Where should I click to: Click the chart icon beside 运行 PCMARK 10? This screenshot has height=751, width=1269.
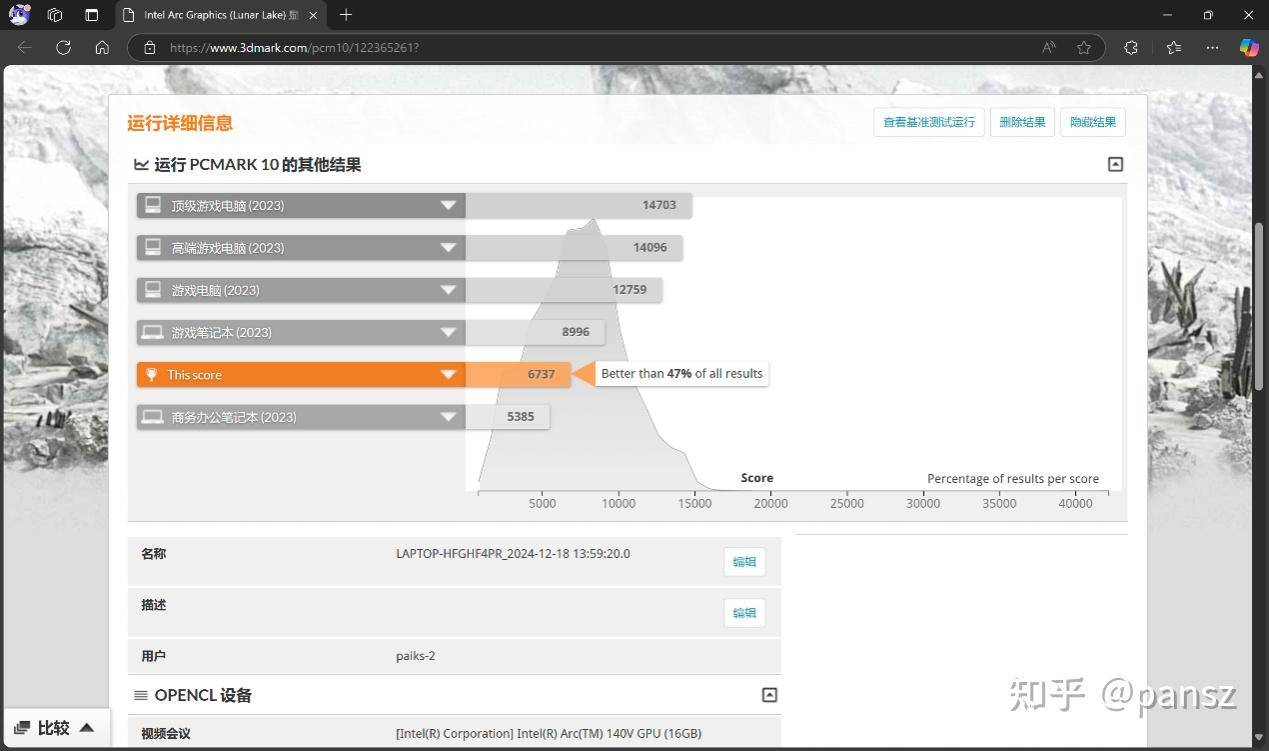tap(141, 164)
